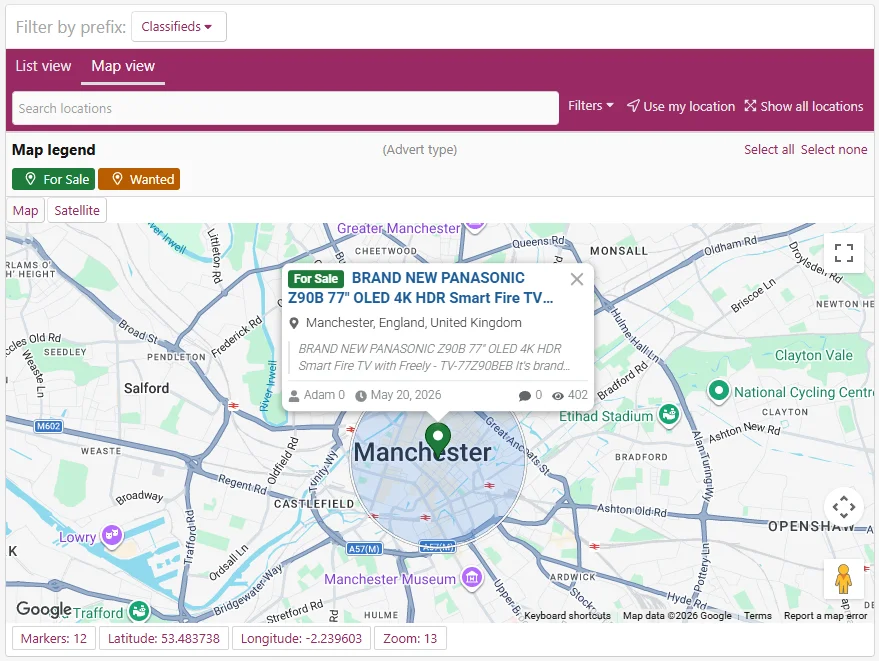Viewport: 879px width, 661px height.
Task: Toggle the Wanted legend marker
Action: (x=139, y=179)
